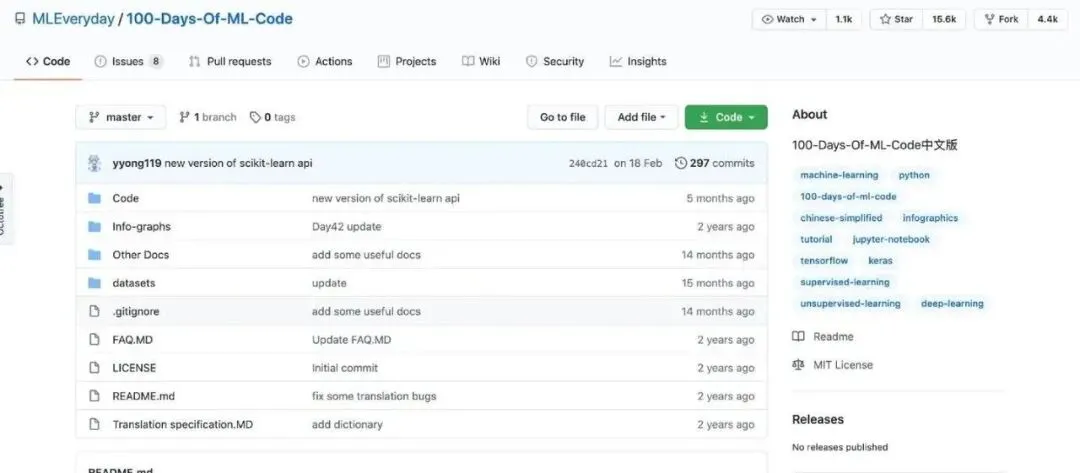Open the Other Docs folder
Screen dimensions: 1080x473
pyautogui.click(x=141, y=255)
